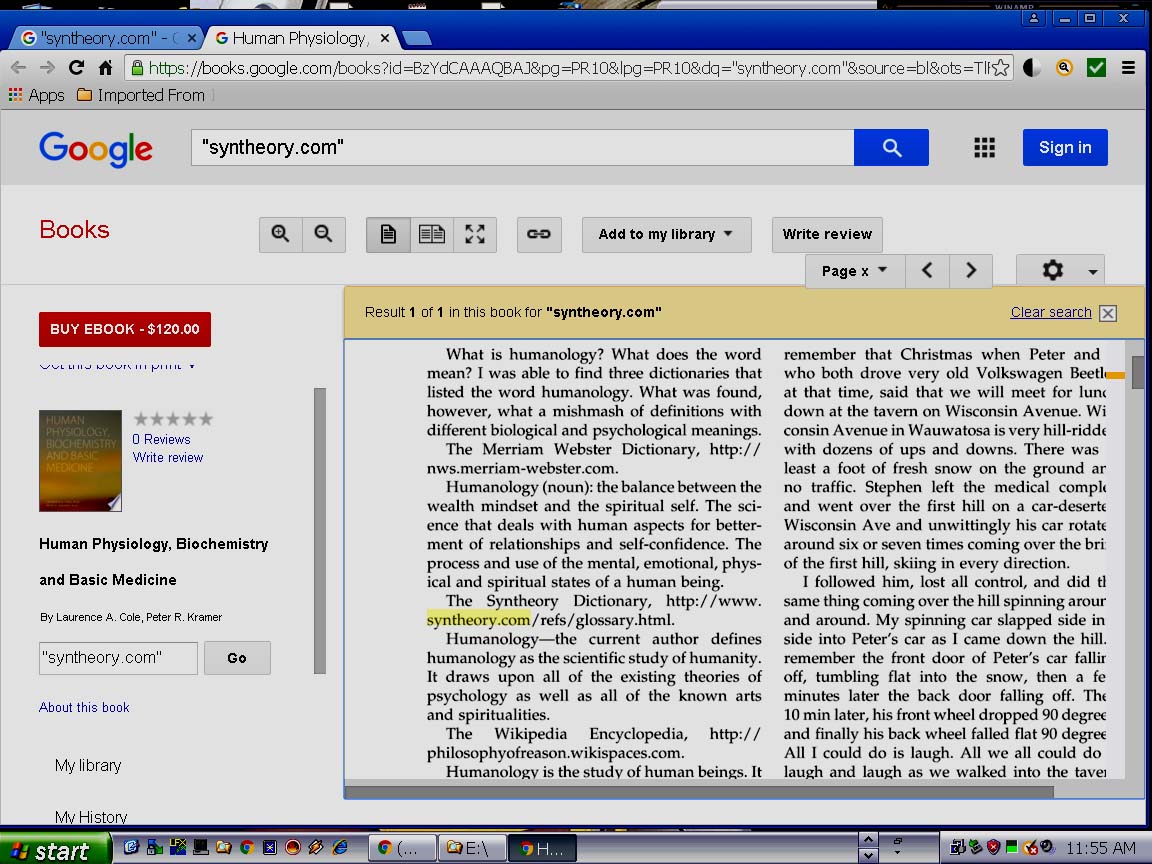
Task: Click the Write review button in the toolbar
Action: 827,234
